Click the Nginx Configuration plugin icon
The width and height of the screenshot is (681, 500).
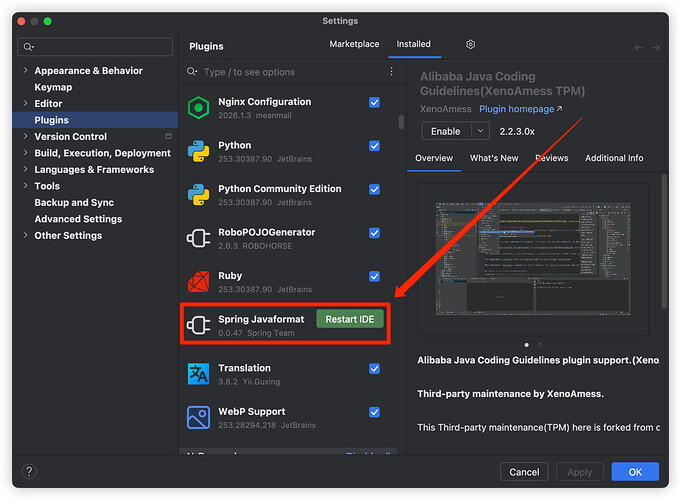click(198, 108)
